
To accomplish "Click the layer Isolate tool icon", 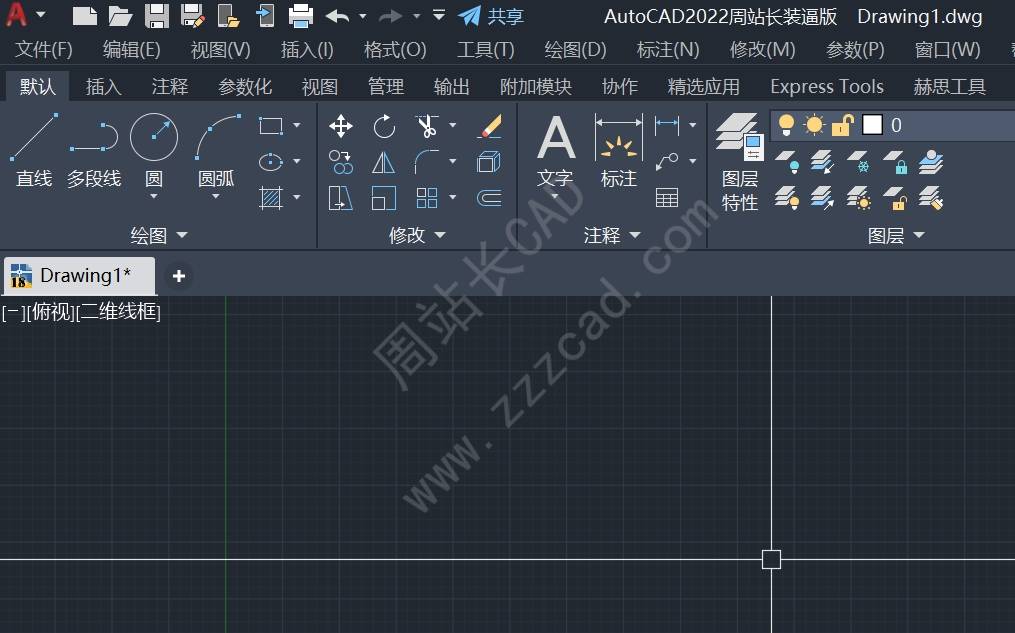I will (823, 162).
